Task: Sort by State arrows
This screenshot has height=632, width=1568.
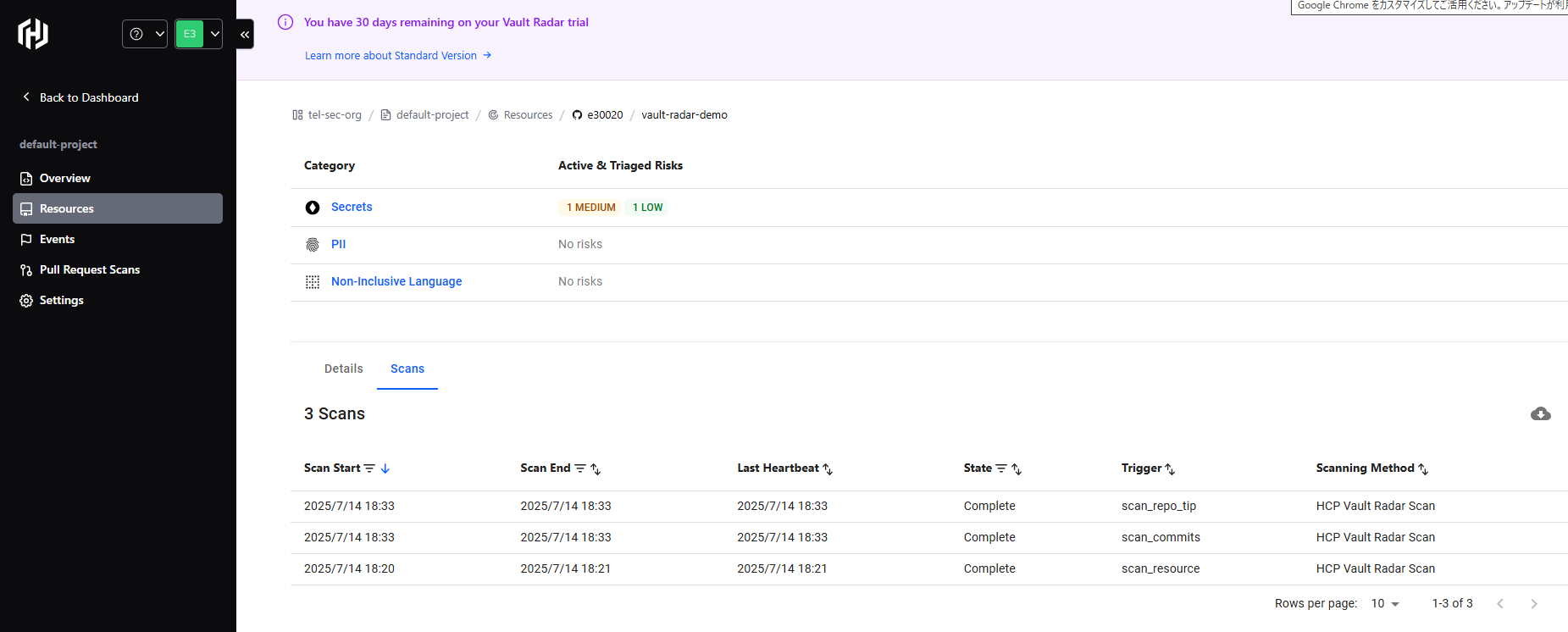Action: click(x=1017, y=468)
